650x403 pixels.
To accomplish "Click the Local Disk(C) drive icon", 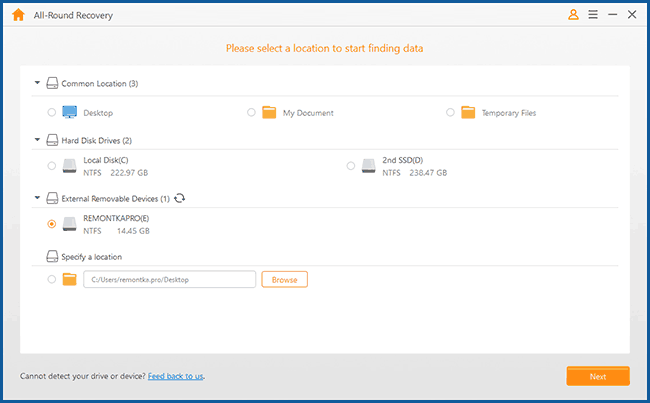I will (69, 166).
